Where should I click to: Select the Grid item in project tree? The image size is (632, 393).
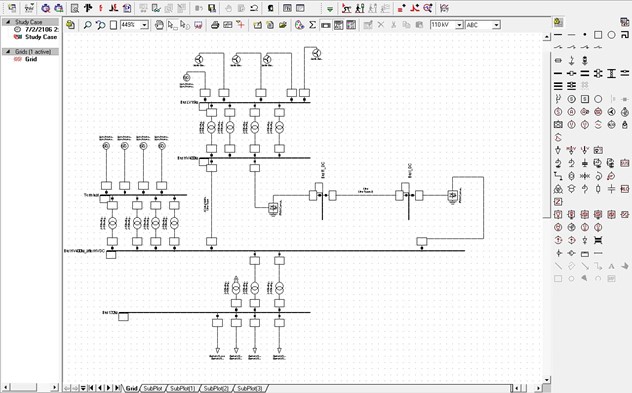(x=31, y=59)
